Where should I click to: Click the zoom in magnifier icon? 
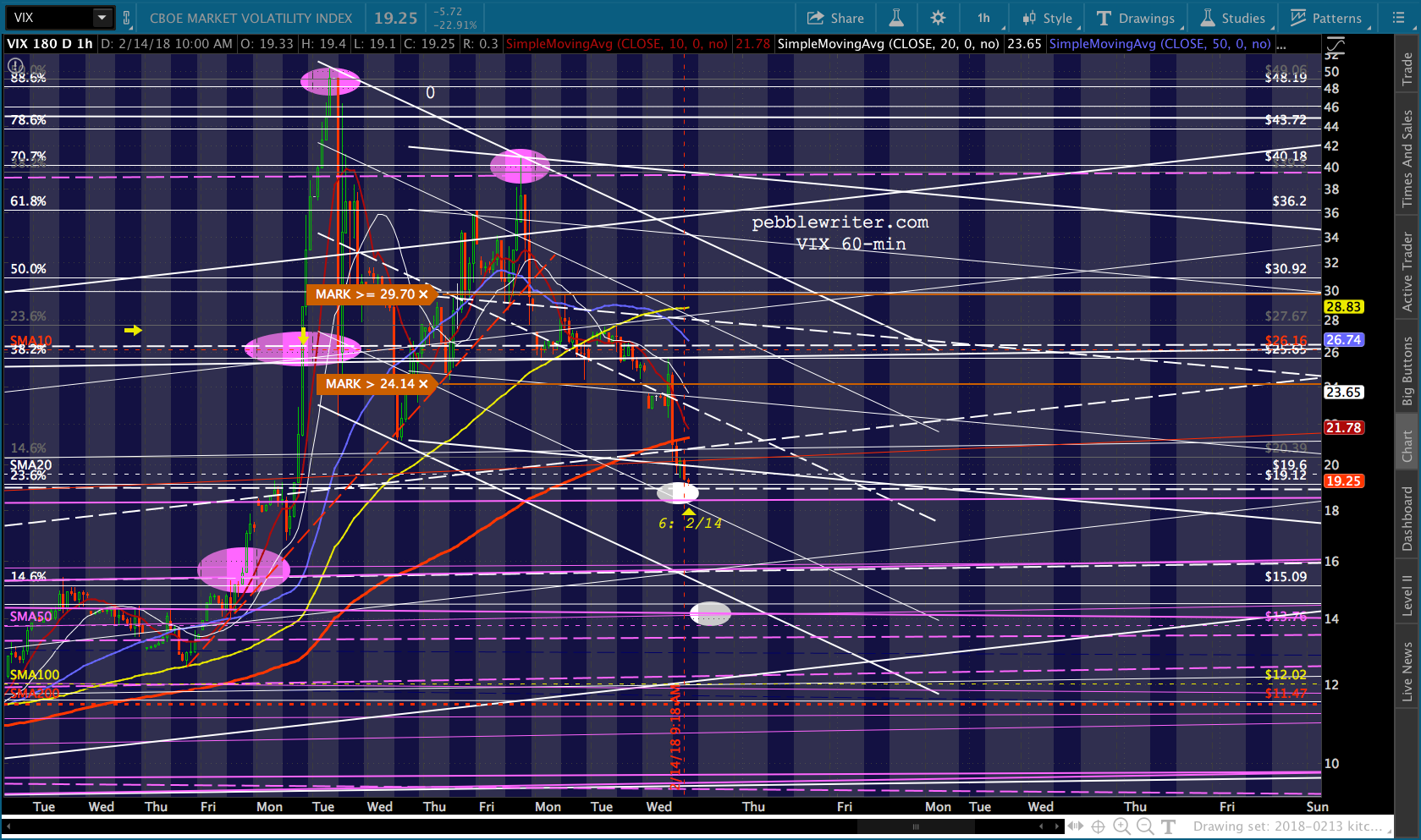tap(1121, 826)
